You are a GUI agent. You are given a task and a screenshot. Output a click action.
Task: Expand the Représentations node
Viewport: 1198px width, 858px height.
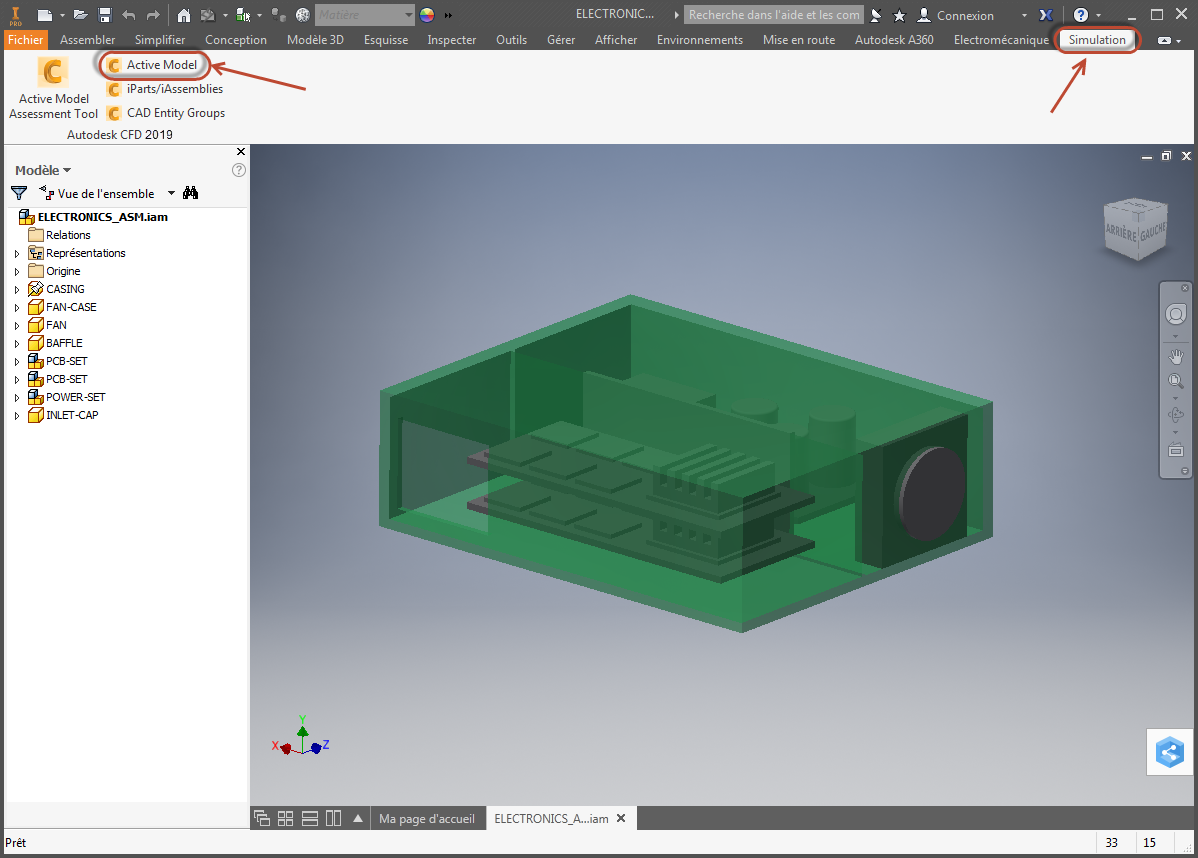[17, 254]
